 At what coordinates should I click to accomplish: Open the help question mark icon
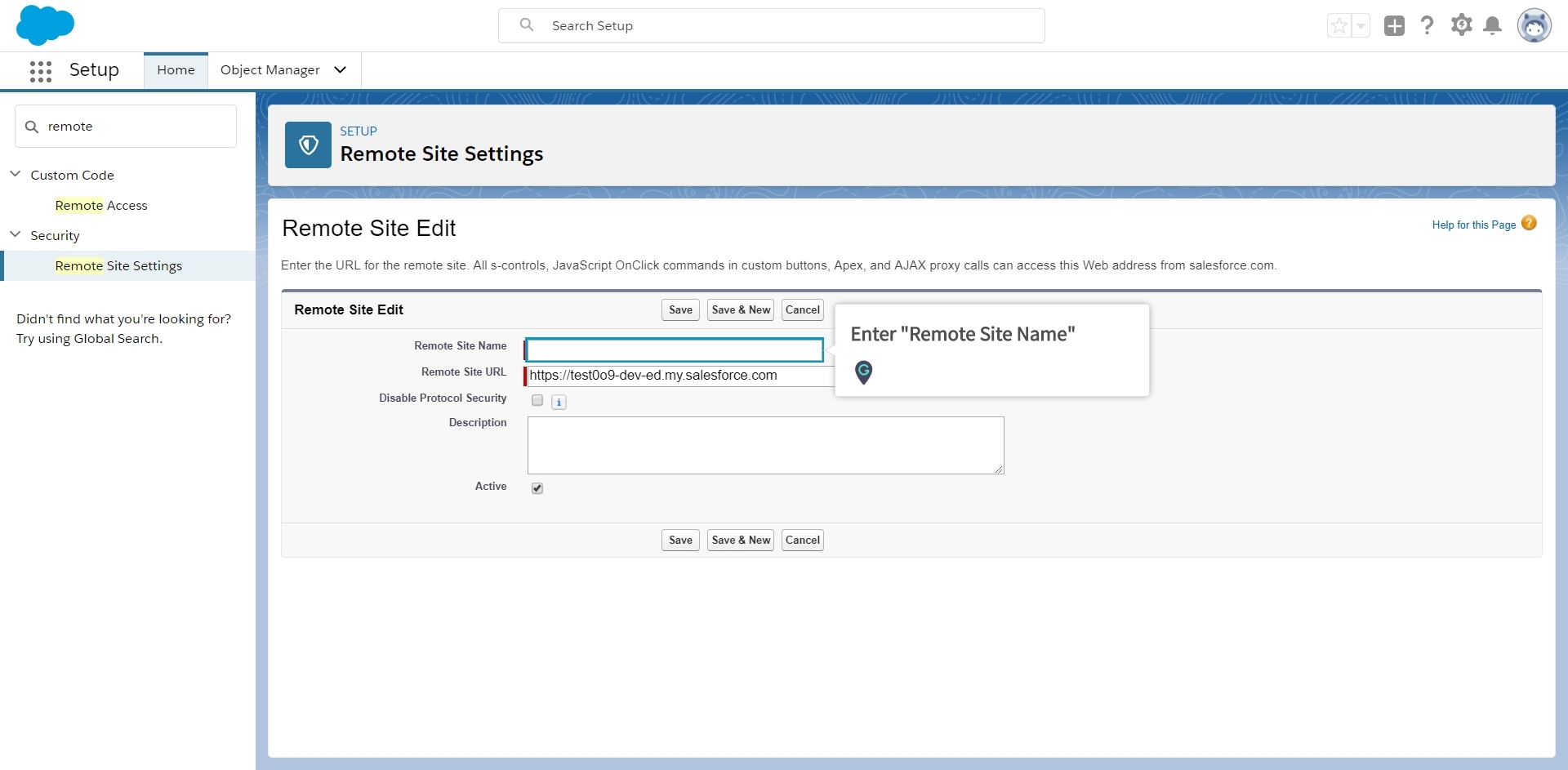(x=1427, y=26)
